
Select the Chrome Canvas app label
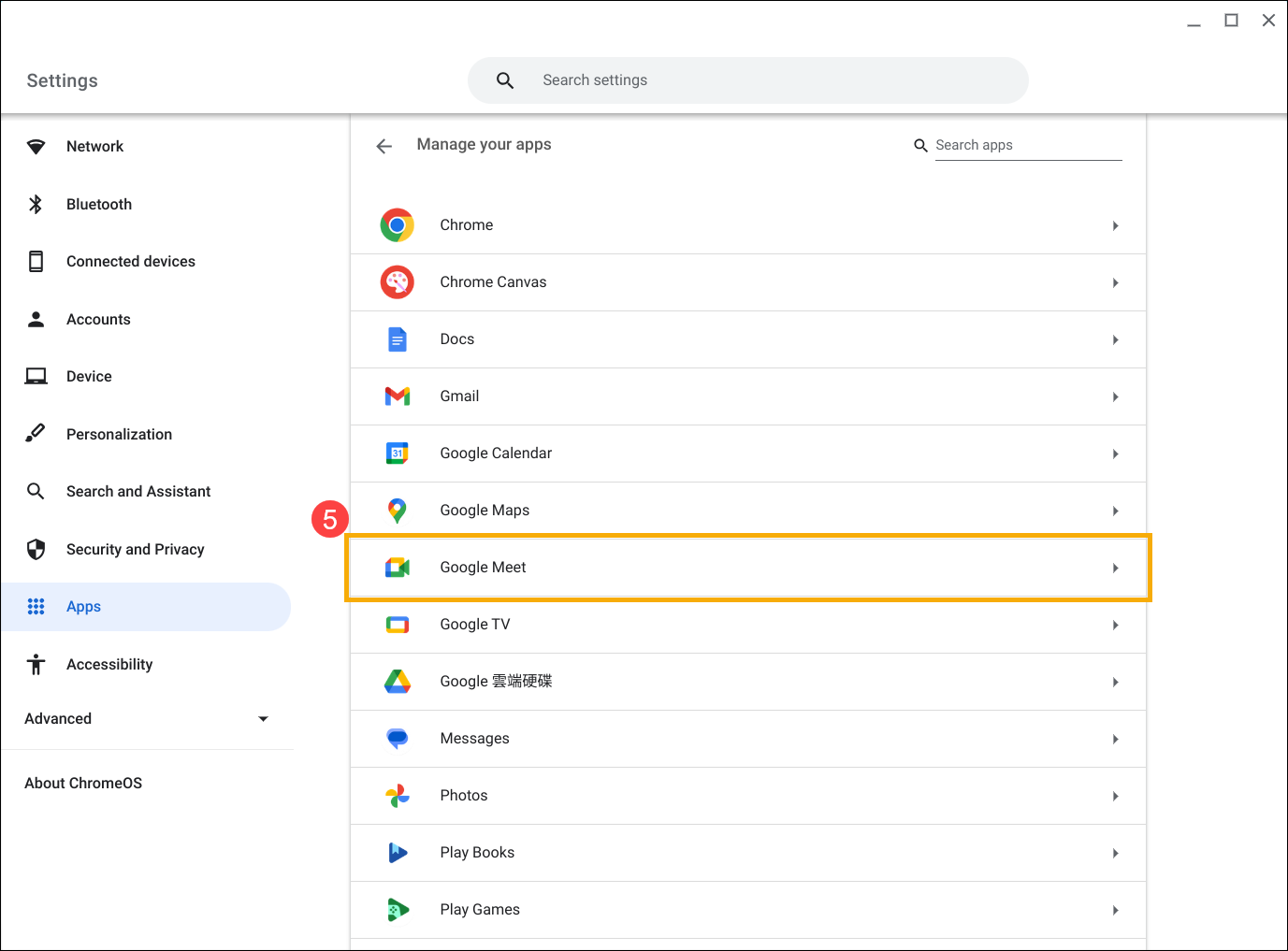[x=493, y=282]
